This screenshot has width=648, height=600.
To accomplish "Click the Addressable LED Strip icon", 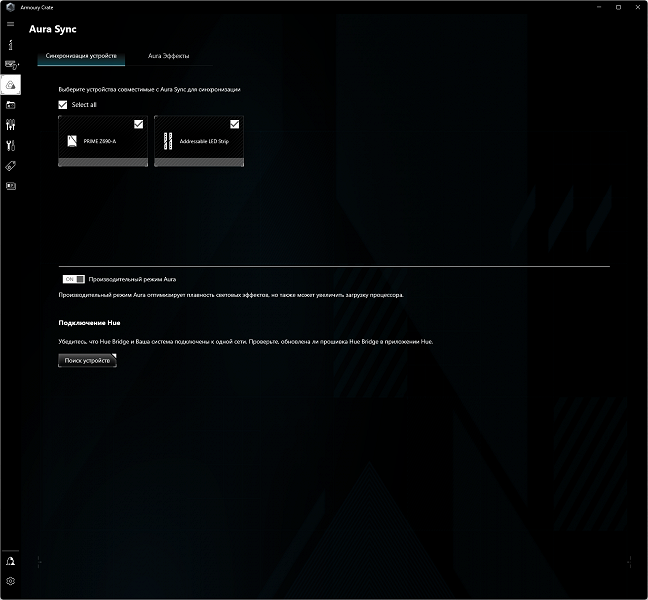I will pos(168,141).
